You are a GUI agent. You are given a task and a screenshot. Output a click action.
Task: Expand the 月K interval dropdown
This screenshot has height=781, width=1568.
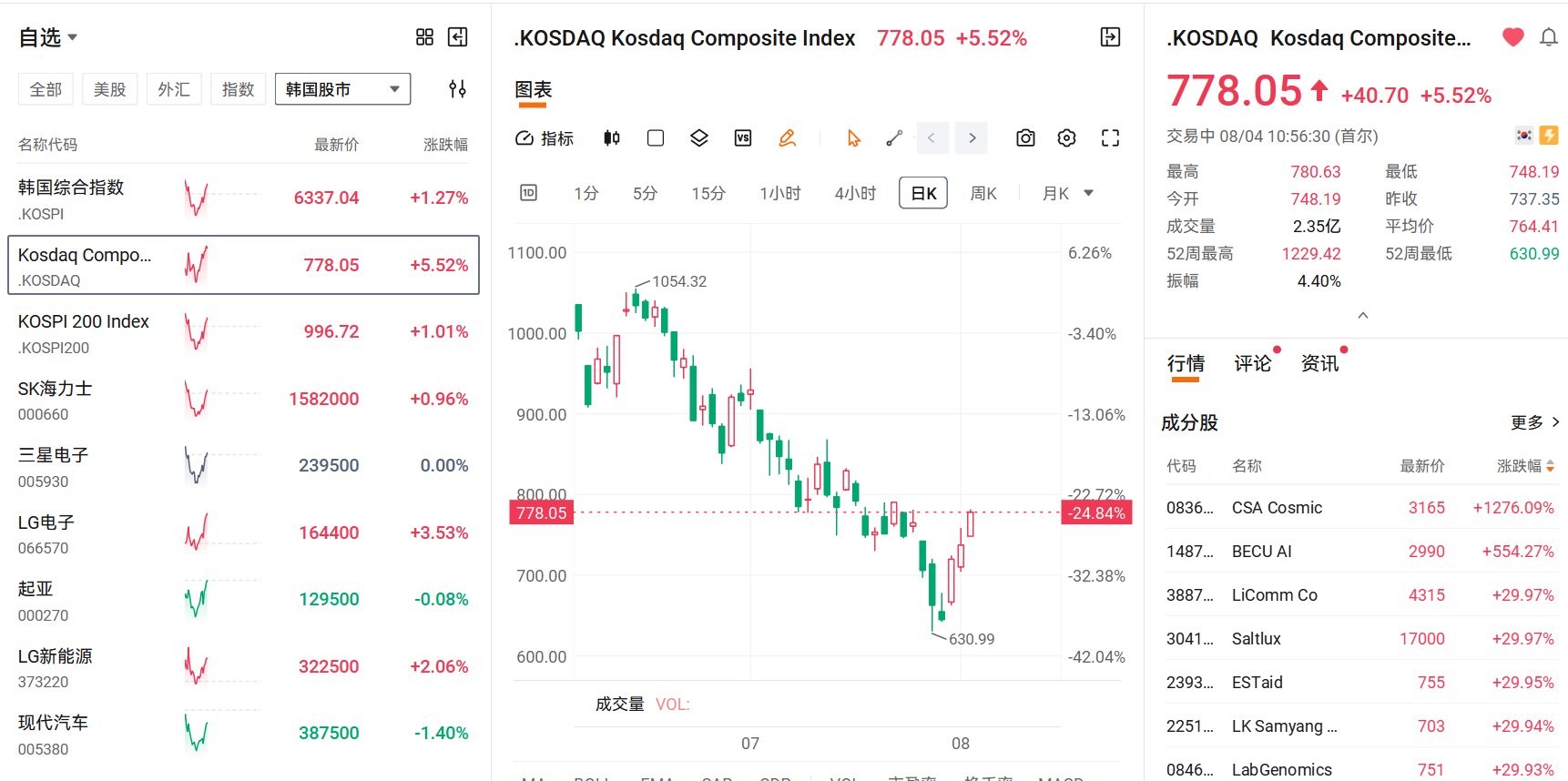tap(1067, 193)
